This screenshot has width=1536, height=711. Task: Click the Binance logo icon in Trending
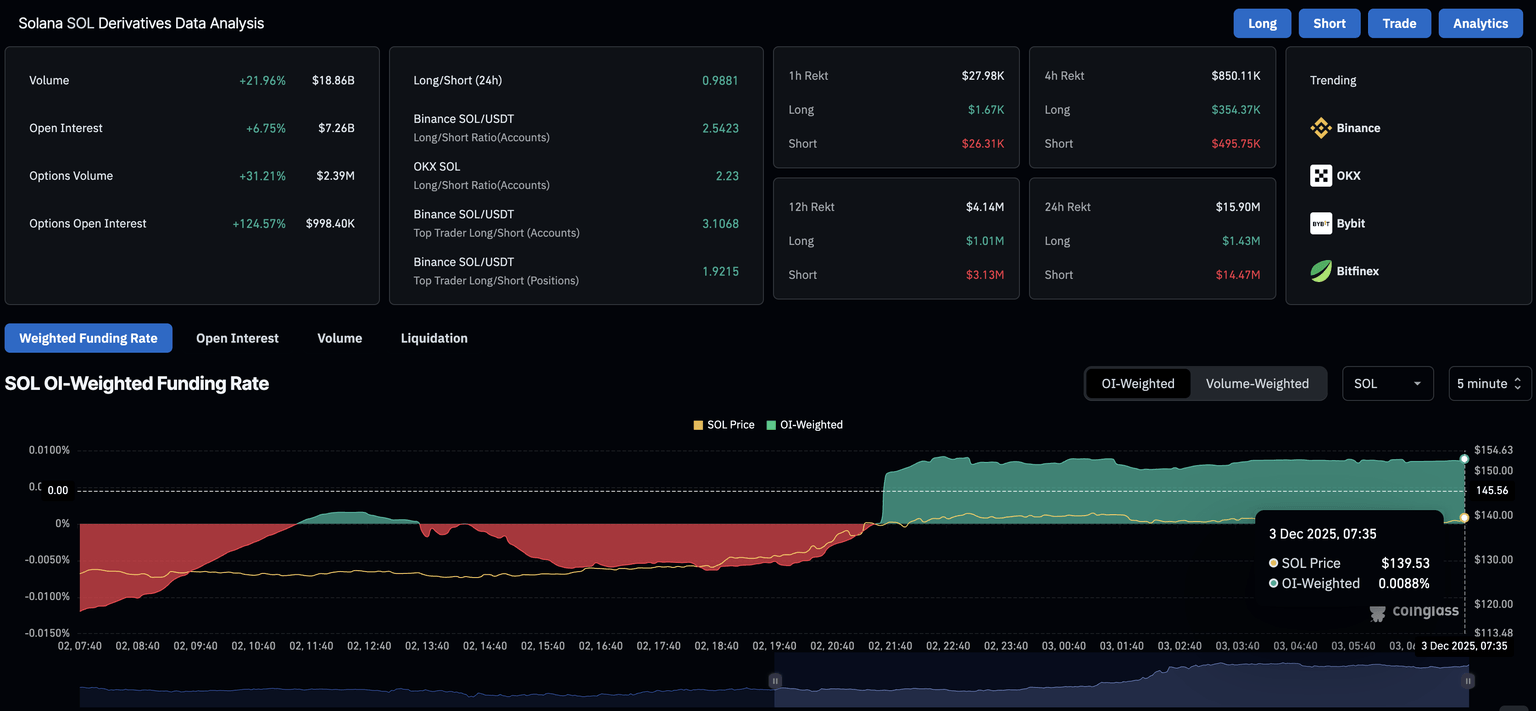1321,128
